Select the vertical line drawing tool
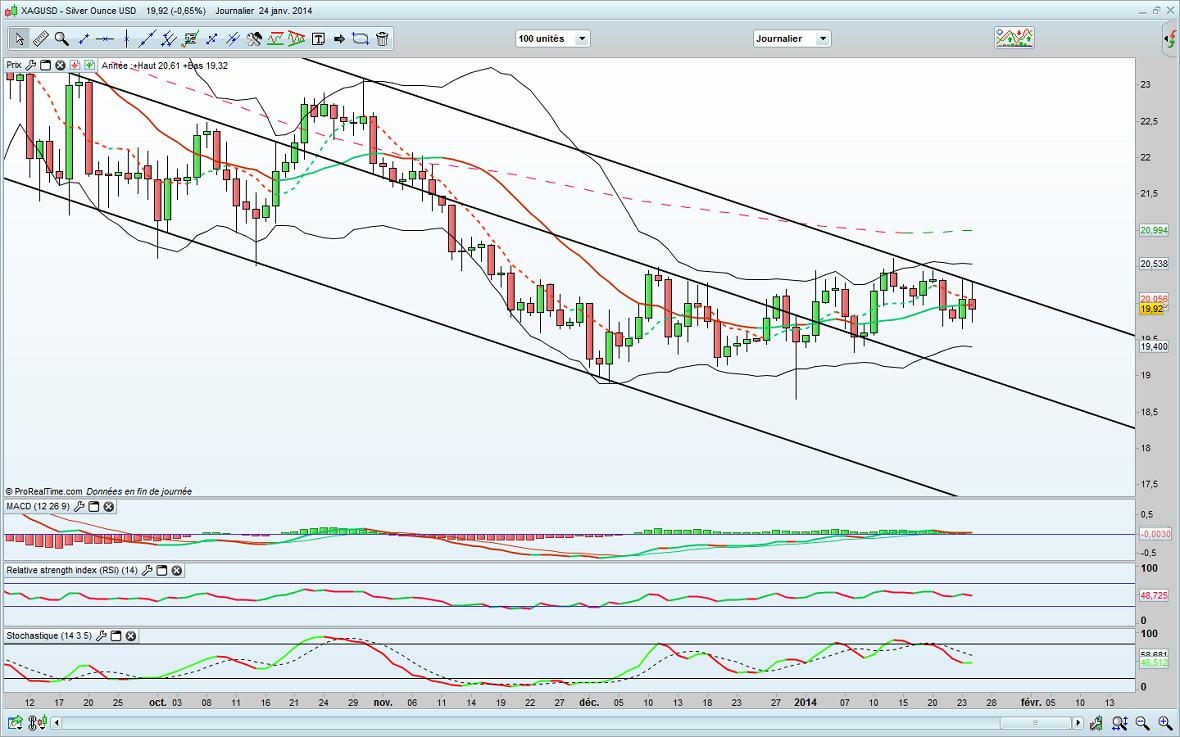Screen dimensions: 1180x737 (125, 39)
